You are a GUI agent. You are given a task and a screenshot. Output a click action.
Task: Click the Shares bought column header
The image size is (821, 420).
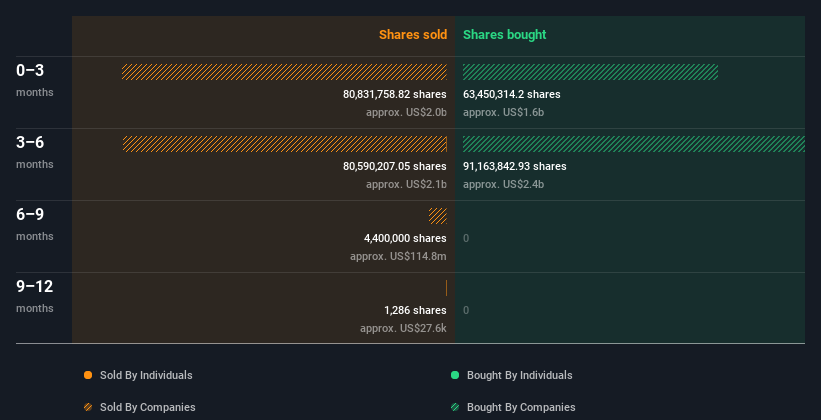coord(504,35)
